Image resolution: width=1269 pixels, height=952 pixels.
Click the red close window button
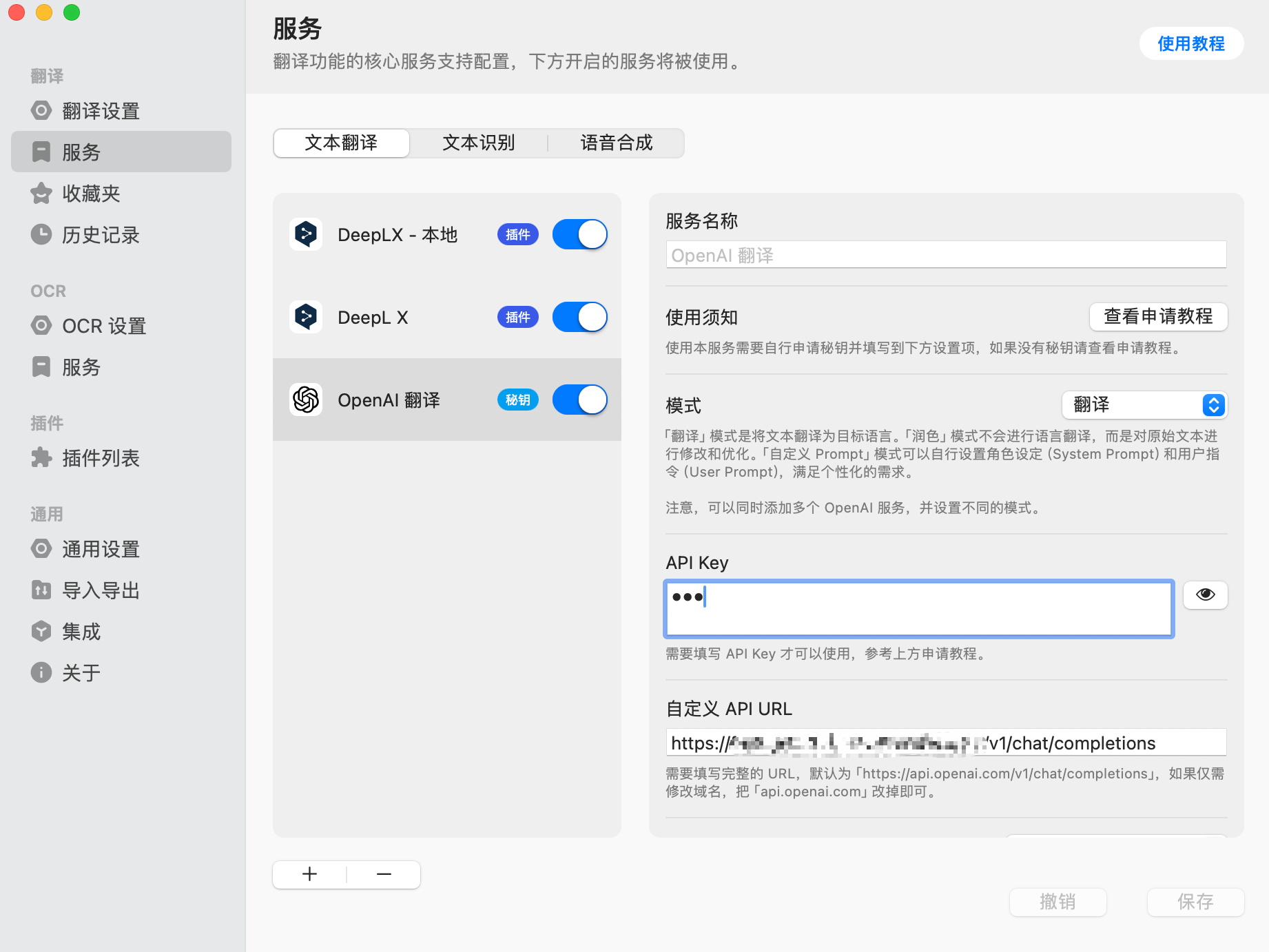click(17, 12)
